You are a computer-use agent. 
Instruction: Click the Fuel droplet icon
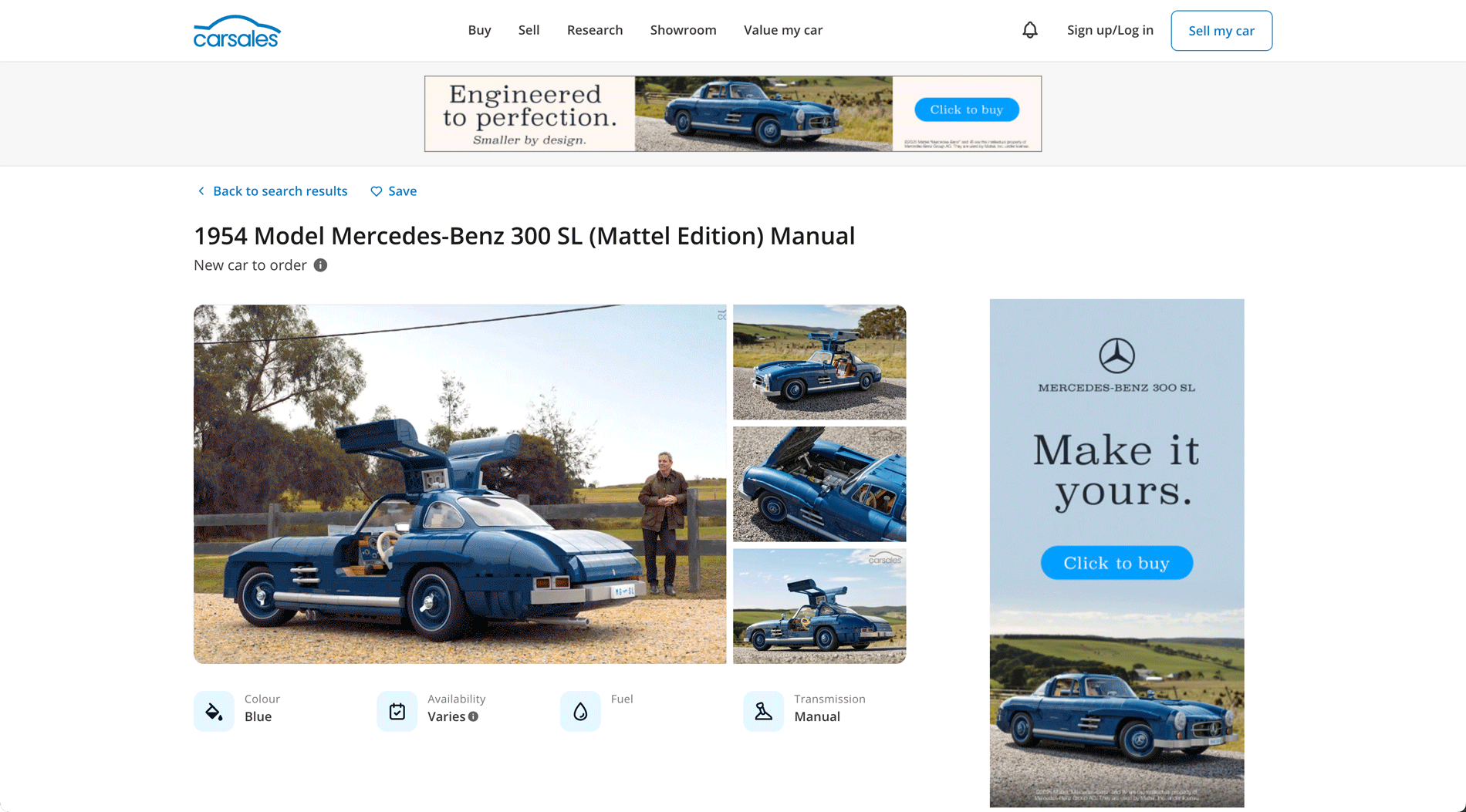pos(579,710)
